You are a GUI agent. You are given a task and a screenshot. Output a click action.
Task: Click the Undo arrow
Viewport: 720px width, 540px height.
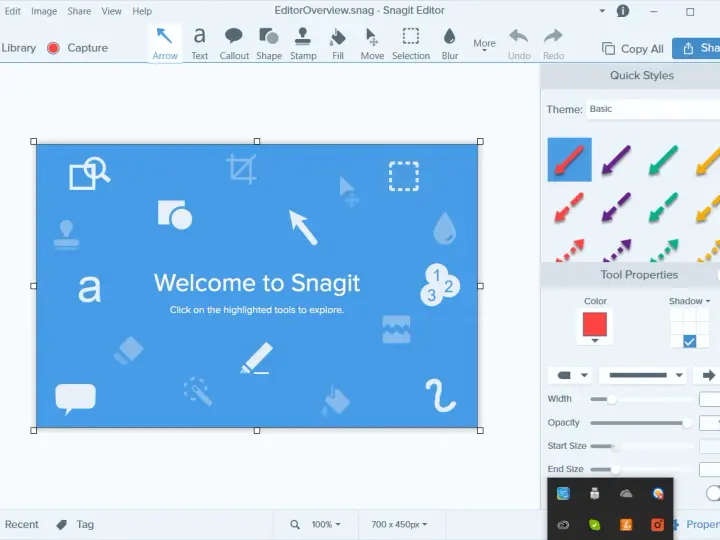coord(519,44)
